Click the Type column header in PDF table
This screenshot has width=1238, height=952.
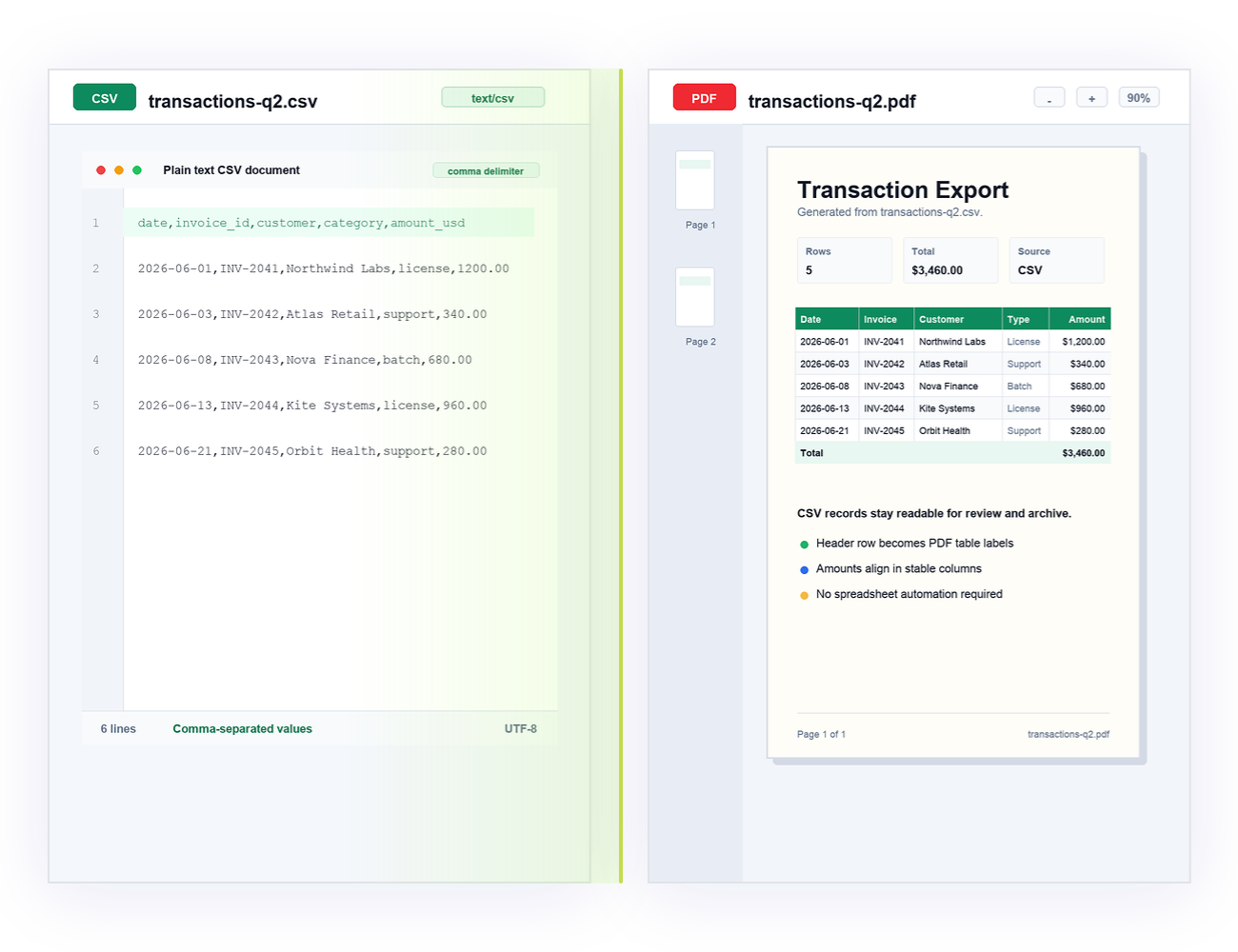pos(1026,319)
